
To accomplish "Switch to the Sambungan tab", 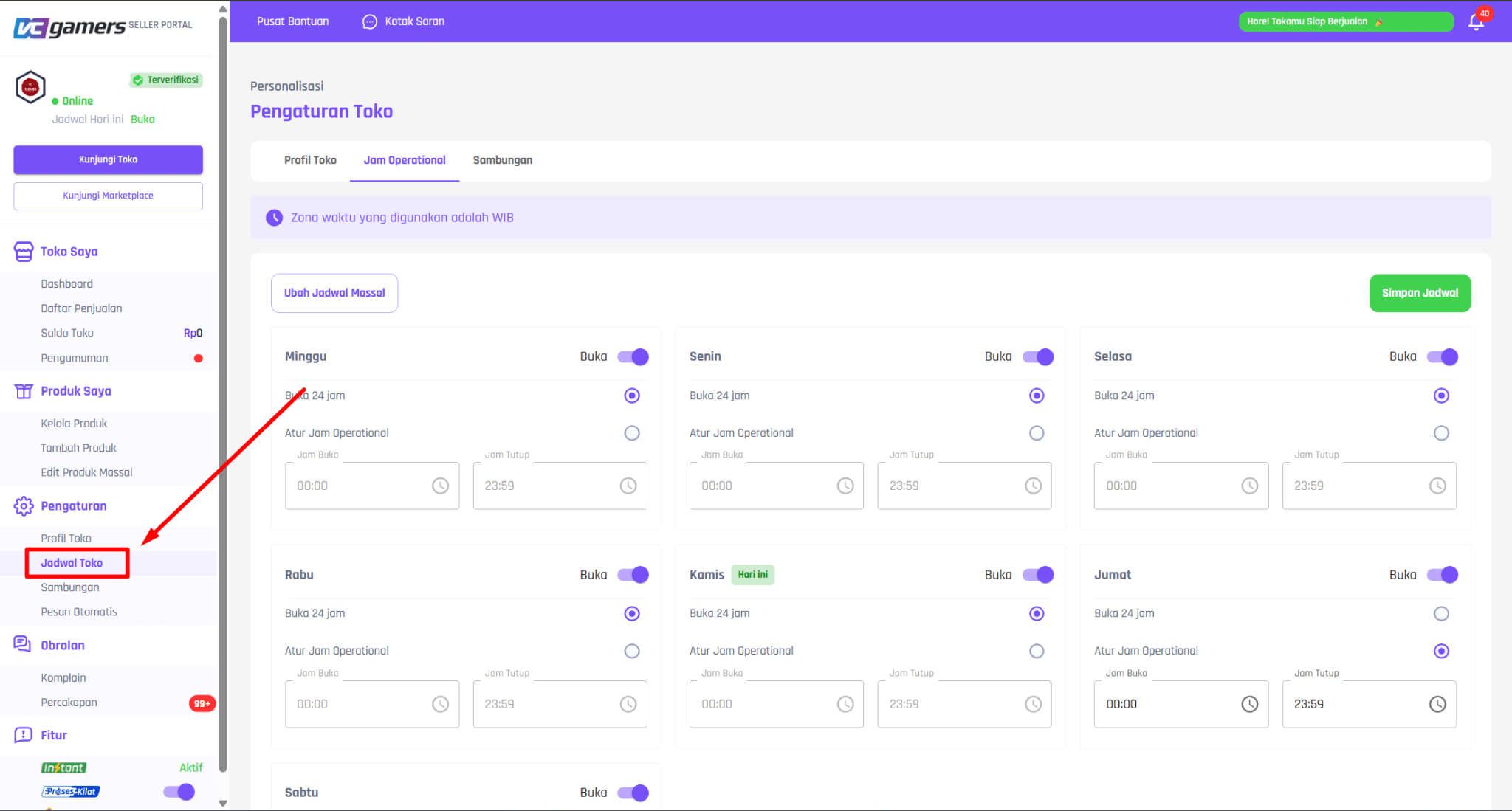I will point(503,160).
